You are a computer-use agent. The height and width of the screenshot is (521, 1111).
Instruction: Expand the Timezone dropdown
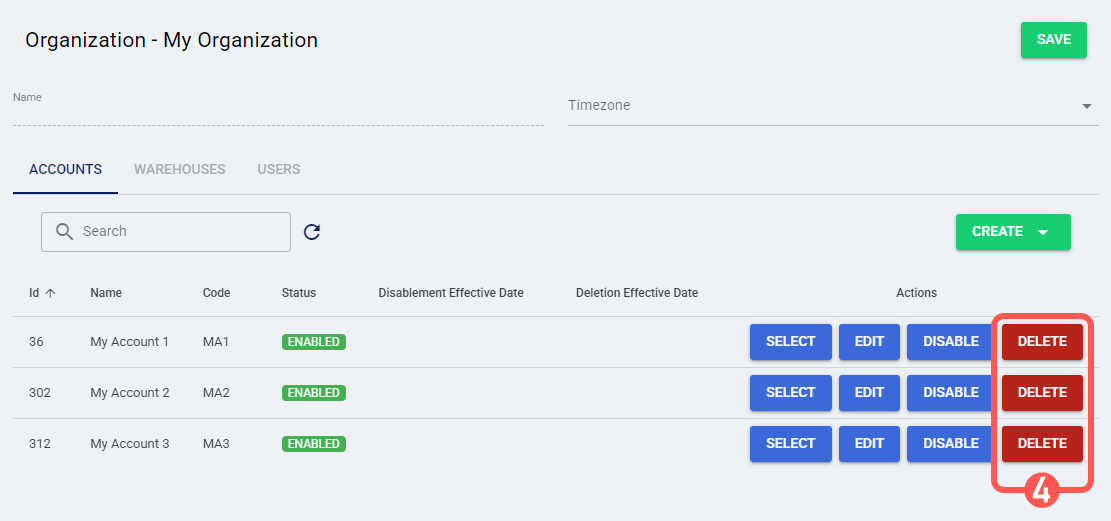(x=1086, y=106)
